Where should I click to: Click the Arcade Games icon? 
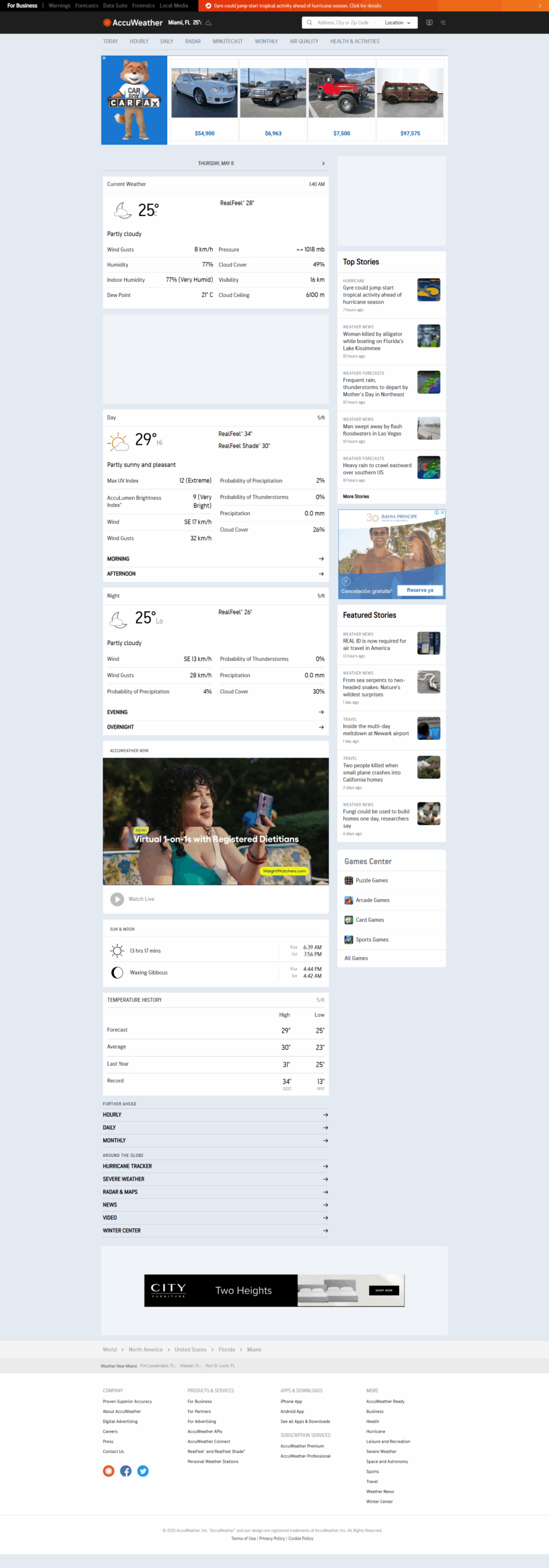(x=348, y=900)
